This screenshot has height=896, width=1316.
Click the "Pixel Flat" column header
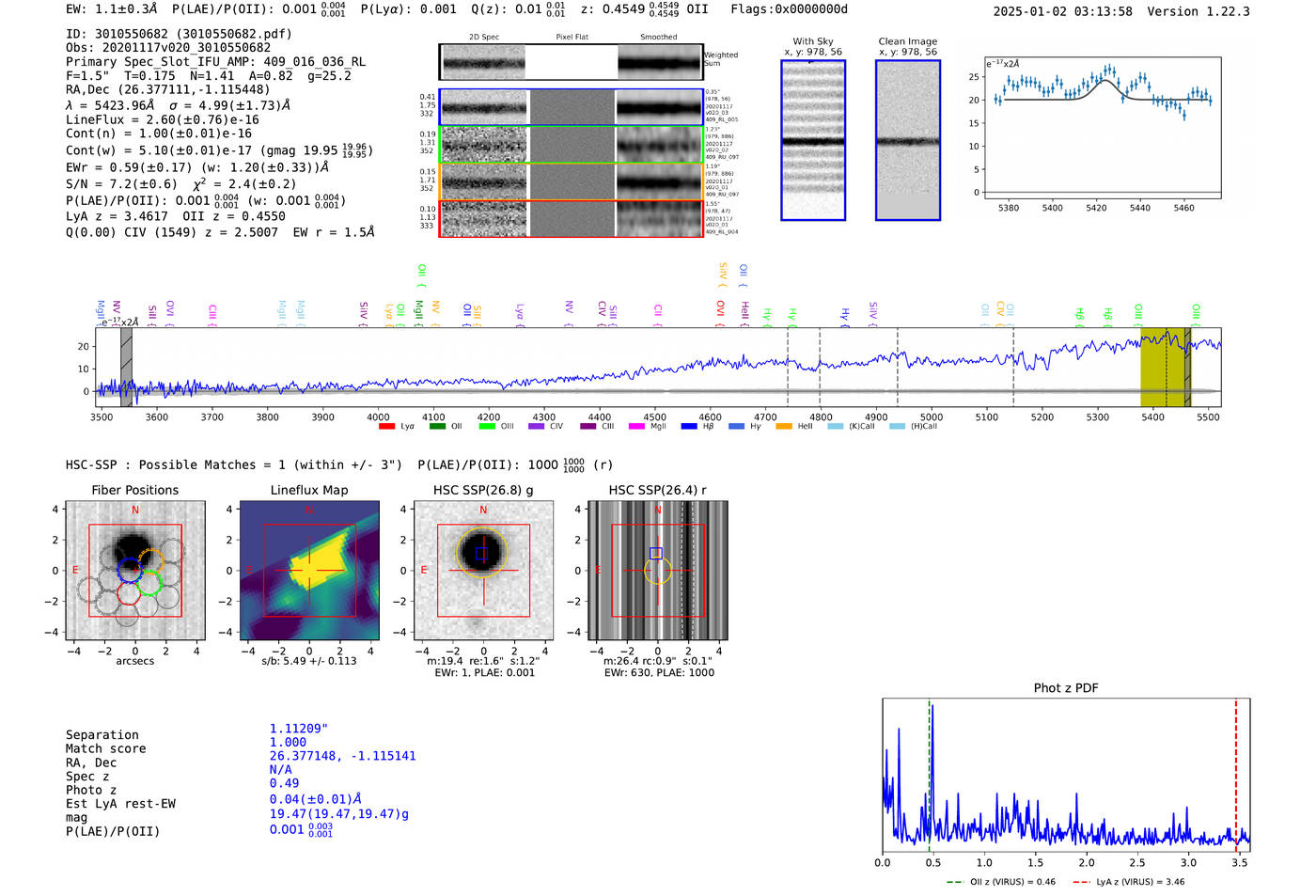[x=572, y=37]
